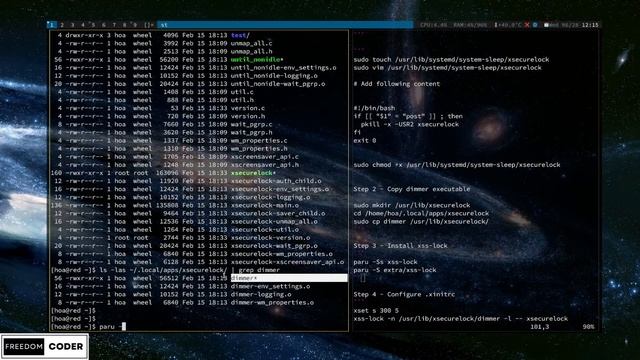The width and height of the screenshot is (640, 360).
Task: Click the 'version.h' file name
Action: [x=248, y=116]
